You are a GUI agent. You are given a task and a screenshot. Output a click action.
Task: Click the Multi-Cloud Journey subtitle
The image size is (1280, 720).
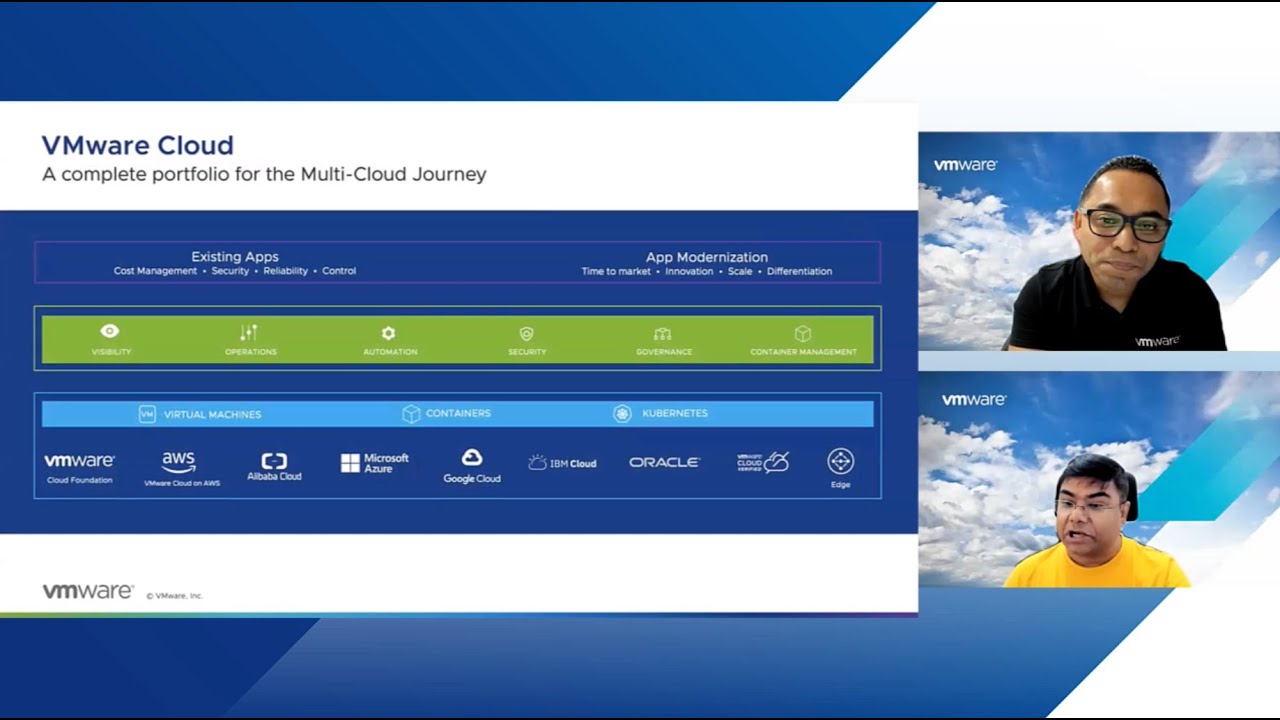pyautogui.click(x=264, y=174)
